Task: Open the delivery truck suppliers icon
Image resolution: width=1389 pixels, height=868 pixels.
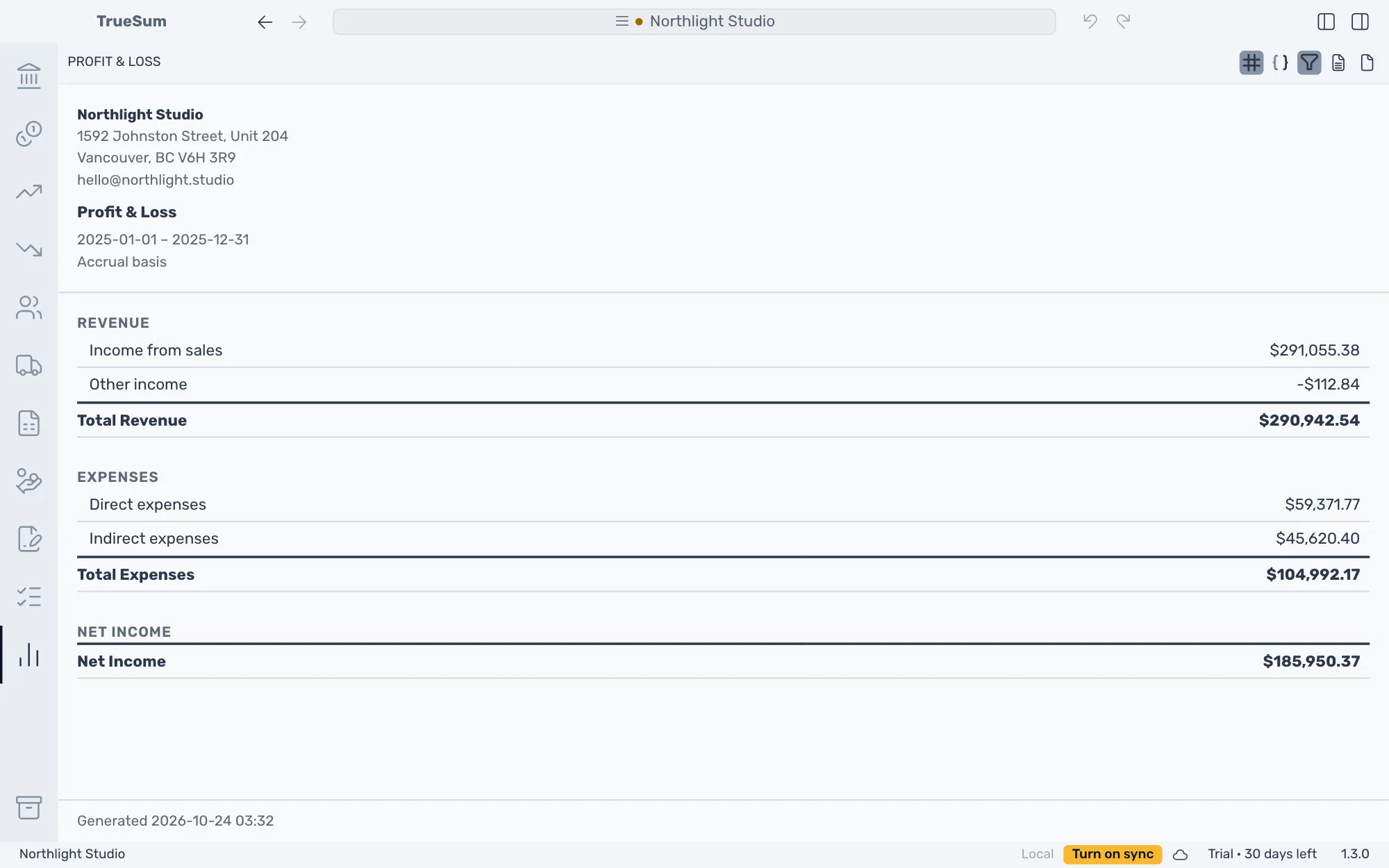Action: [28, 365]
